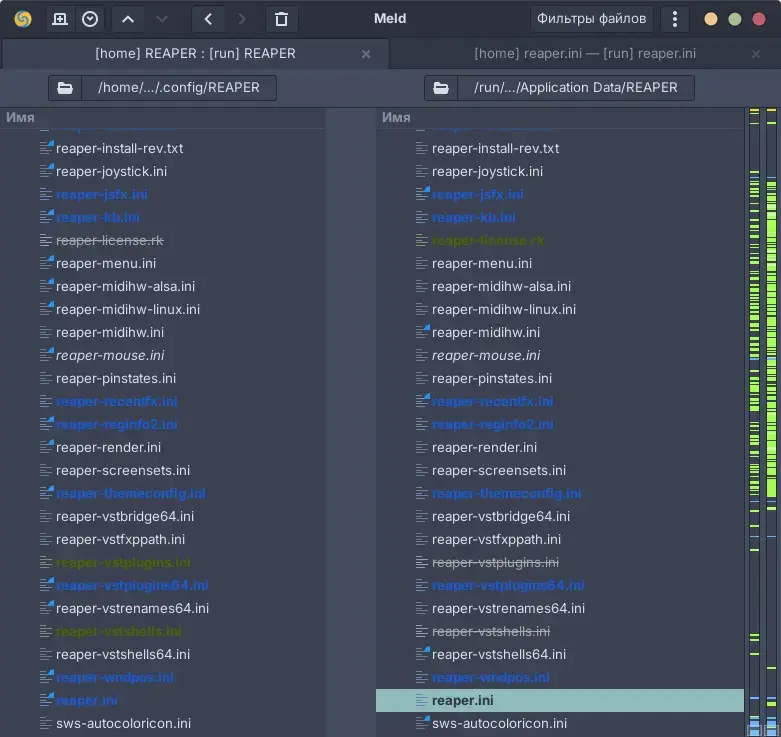
Task: Go to previous change with up arrow
Action: pos(127,19)
